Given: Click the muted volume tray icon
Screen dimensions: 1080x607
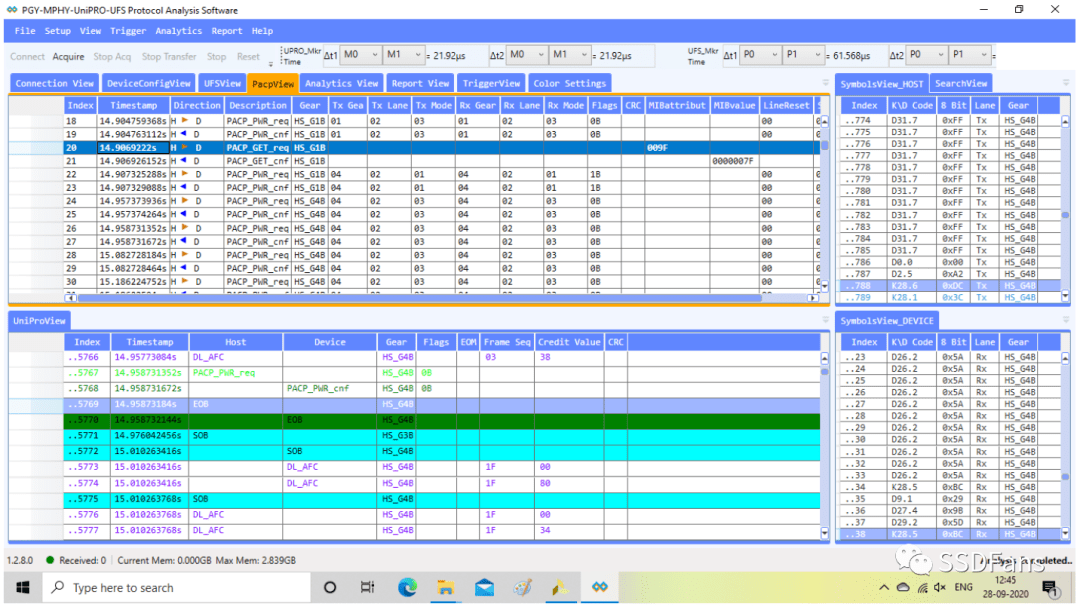Looking at the screenshot, I should click(940, 588).
